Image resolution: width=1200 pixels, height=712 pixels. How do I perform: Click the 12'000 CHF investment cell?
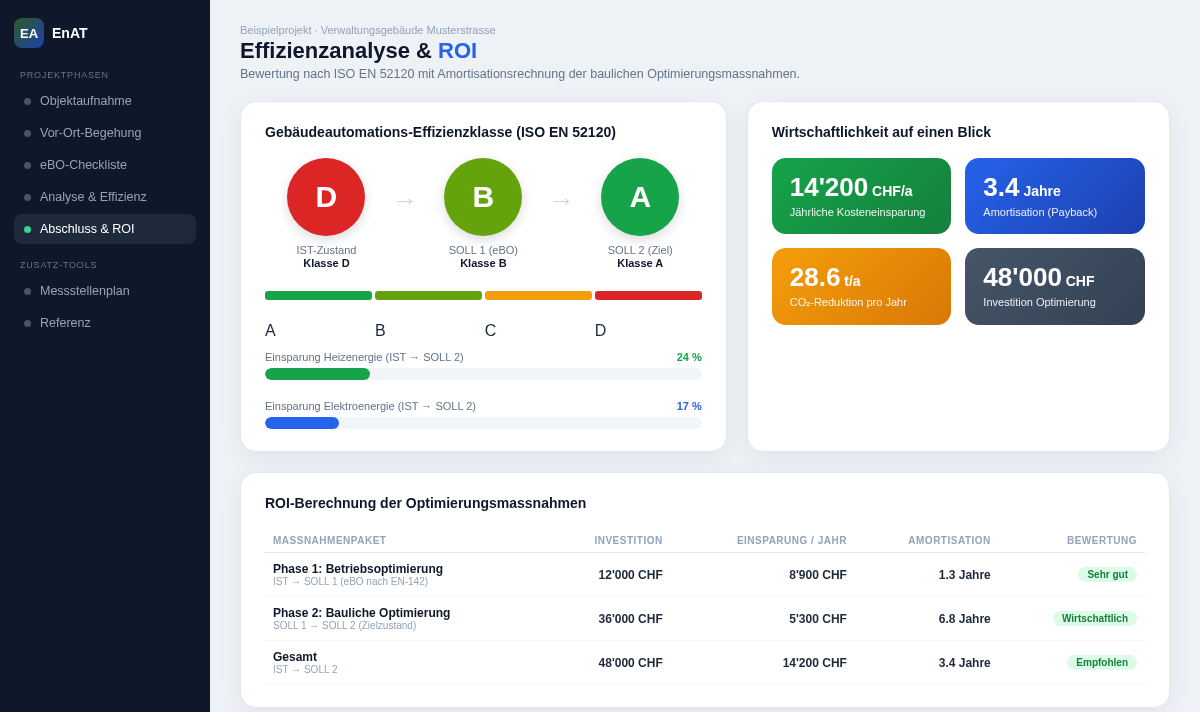[x=630, y=575]
